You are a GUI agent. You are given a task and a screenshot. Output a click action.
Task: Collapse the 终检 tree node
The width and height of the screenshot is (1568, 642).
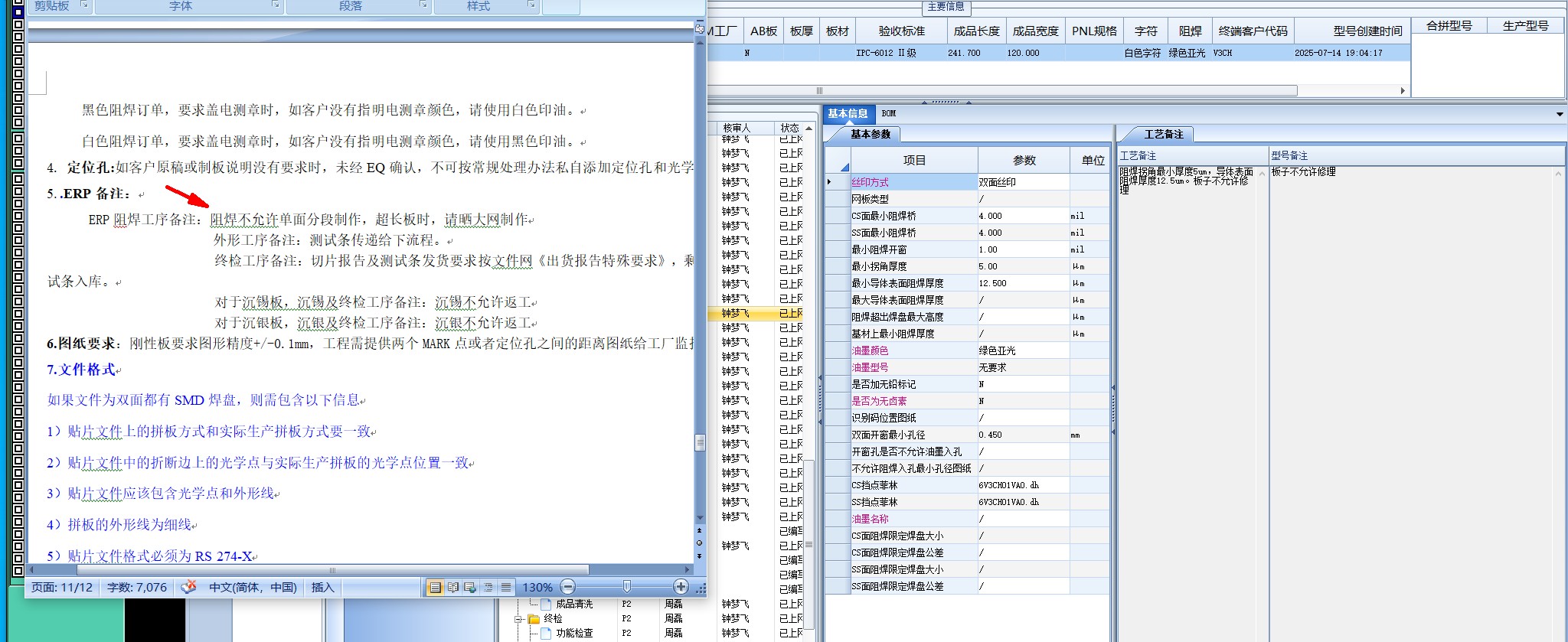click(x=518, y=618)
